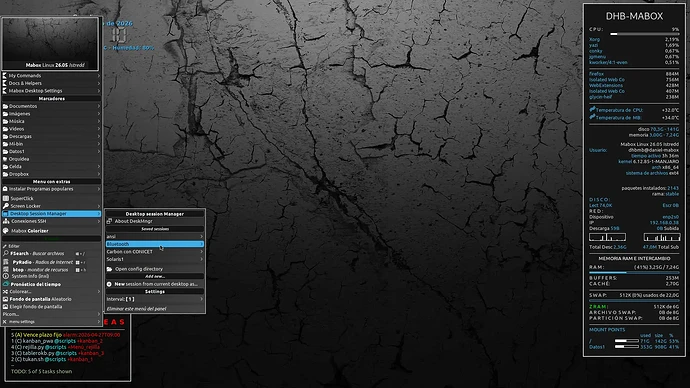Click the Imágenes folder icon

[x=5, y=113]
